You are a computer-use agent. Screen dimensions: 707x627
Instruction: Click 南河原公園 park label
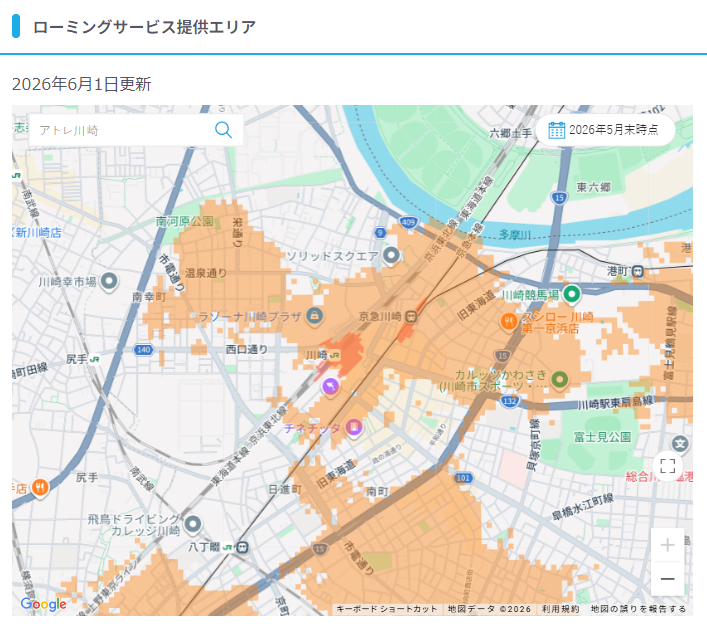tap(184, 221)
